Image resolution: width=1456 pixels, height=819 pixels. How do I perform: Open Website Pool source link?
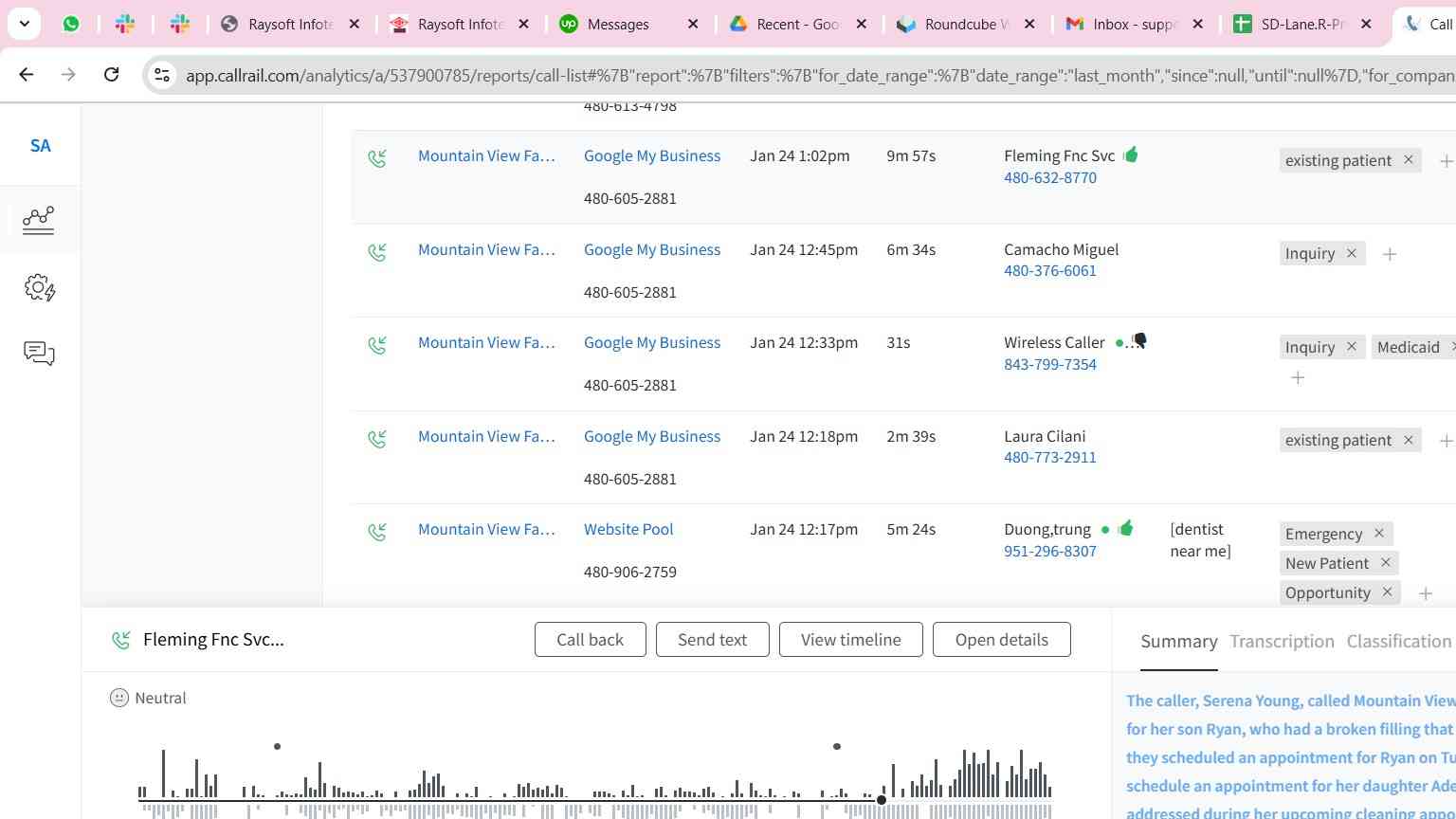[628, 530]
